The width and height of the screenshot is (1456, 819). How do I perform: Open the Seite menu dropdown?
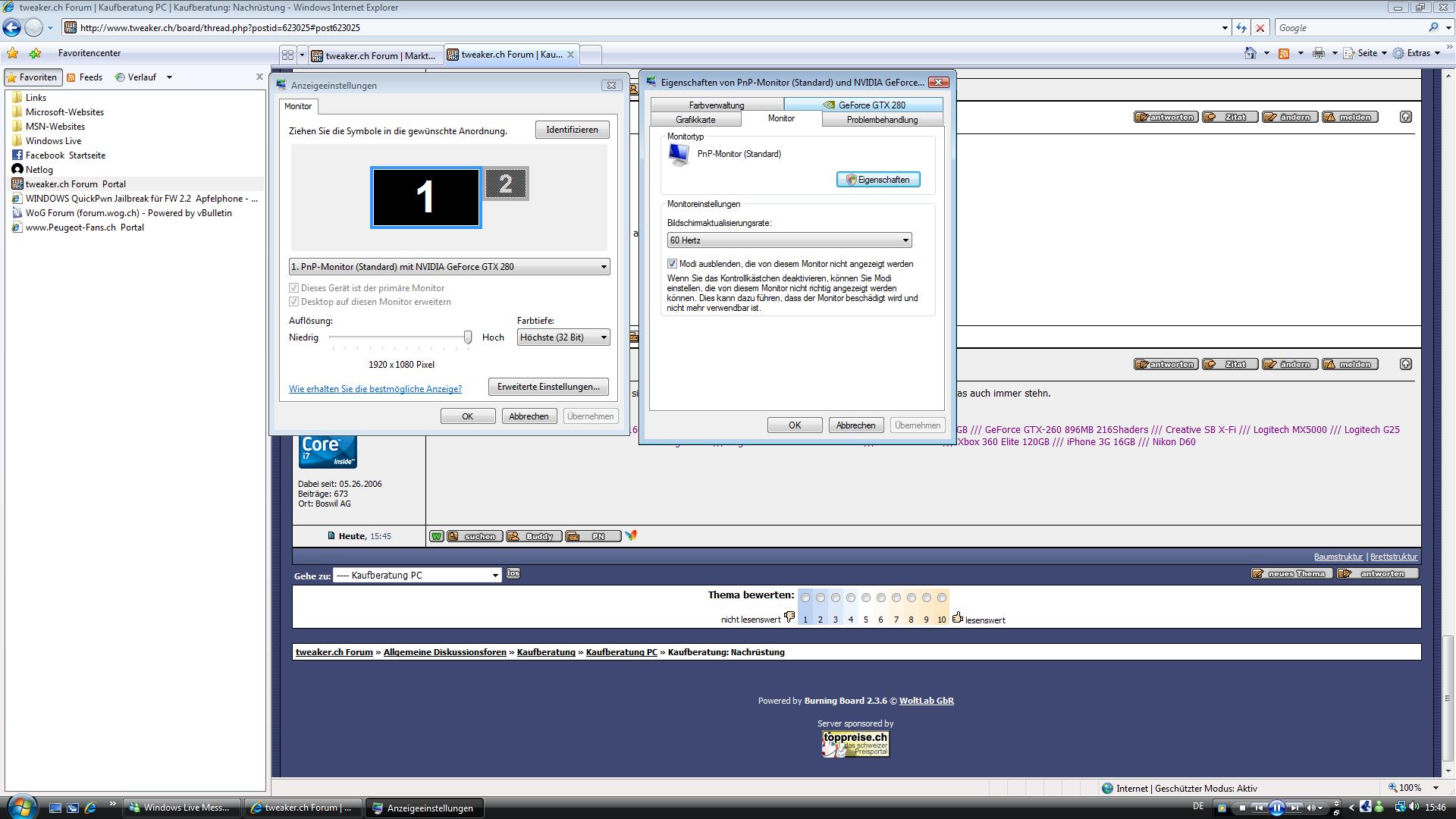coord(1365,53)
